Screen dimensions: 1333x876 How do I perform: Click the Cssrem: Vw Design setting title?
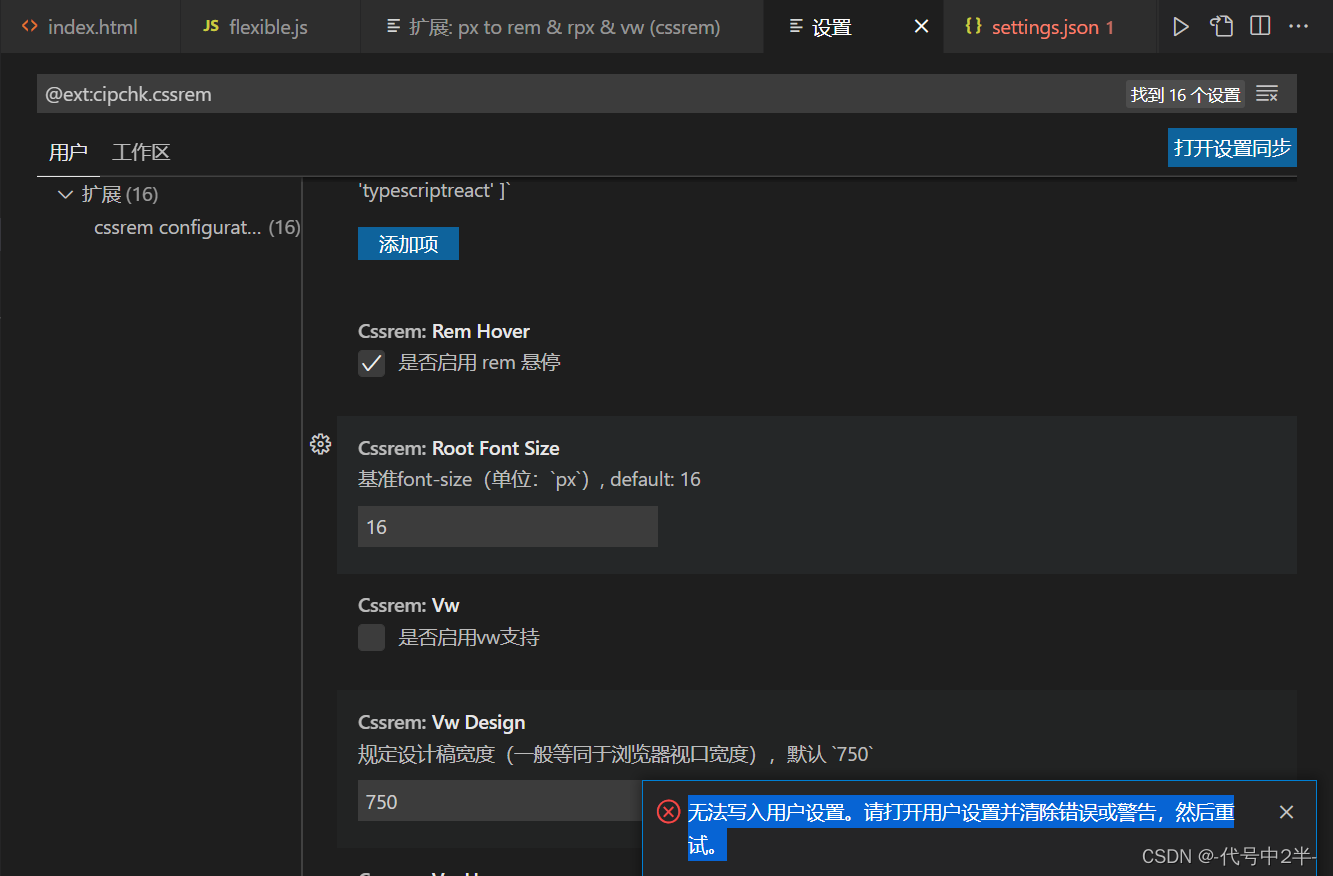pos(441,722)
